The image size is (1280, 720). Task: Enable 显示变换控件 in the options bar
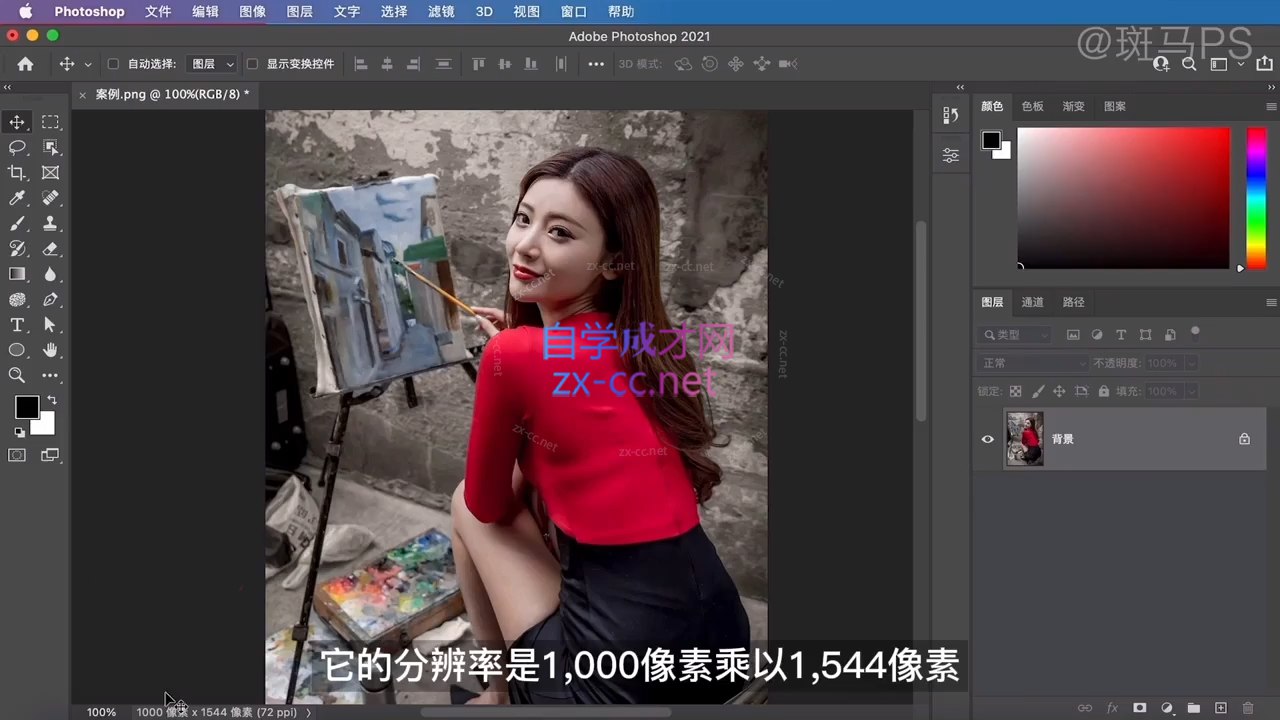coord(252,63)
